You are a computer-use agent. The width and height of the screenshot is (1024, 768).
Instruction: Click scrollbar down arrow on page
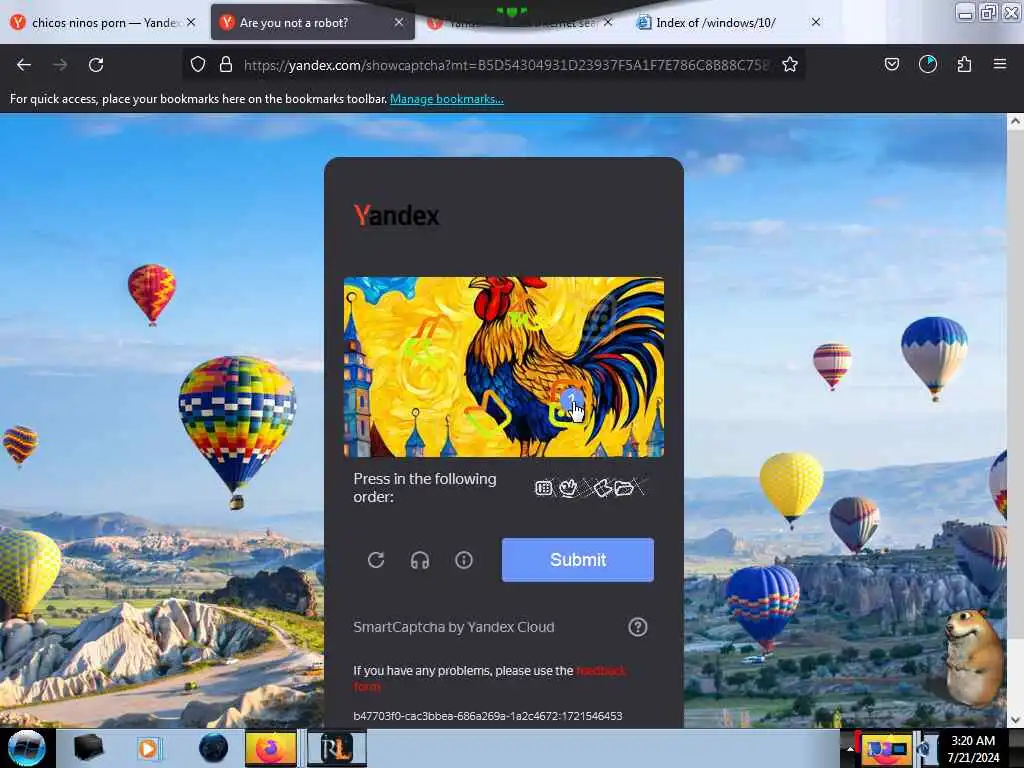click(x=1015, y=720)
